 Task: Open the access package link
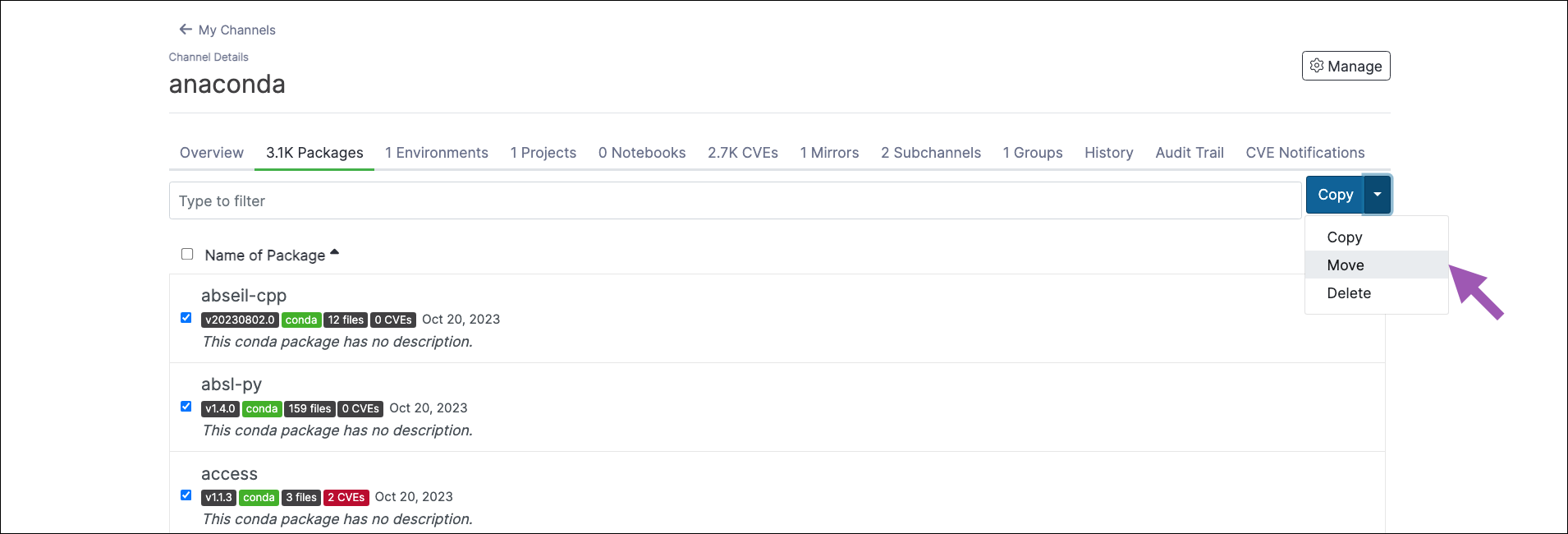pos(229,474)
